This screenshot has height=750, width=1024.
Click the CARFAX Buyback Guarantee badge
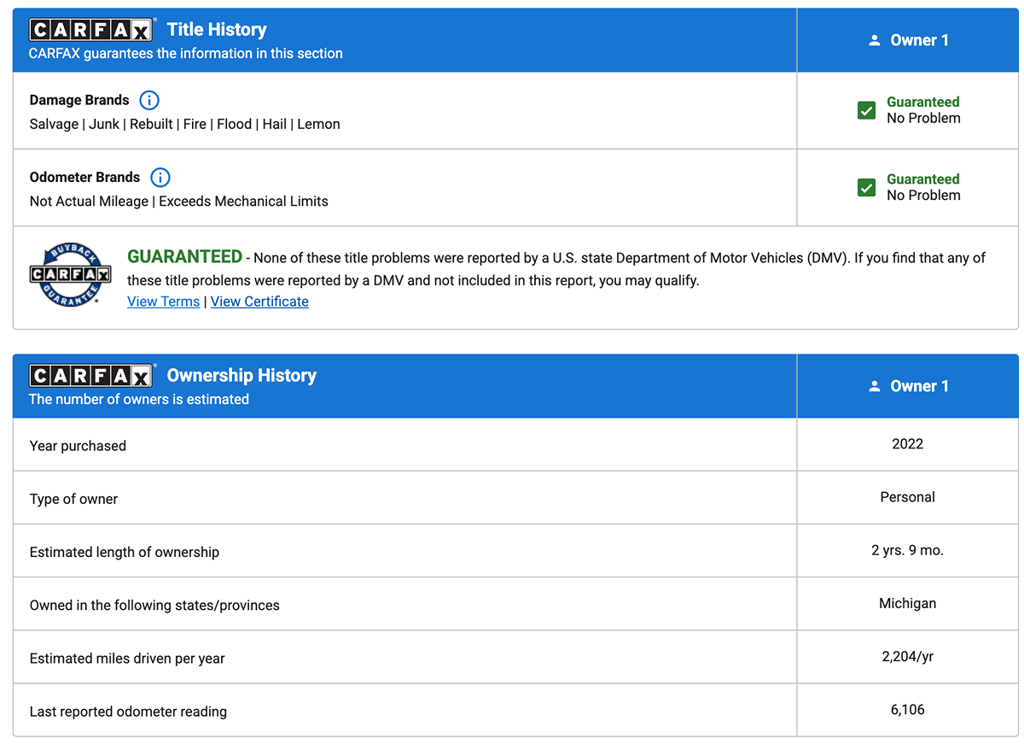(x=69, y=274)
